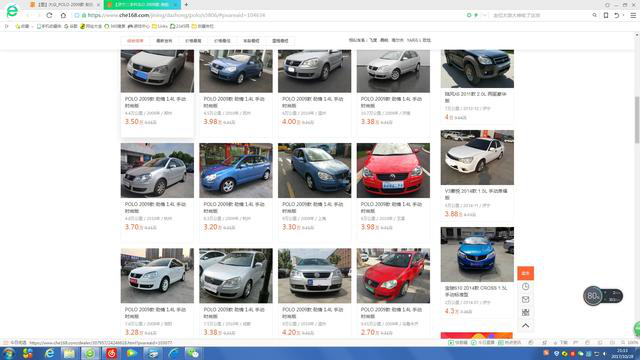
Task: Show the QR code icon in the sidebar
Action: click(525, 313)
